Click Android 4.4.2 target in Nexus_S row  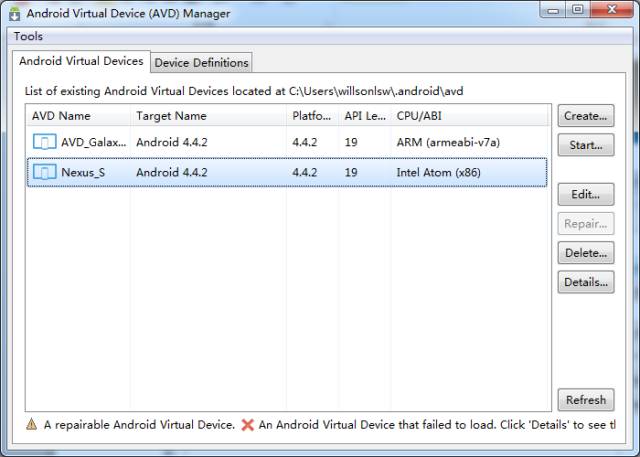pyautogui.click(x=172, y=172)
